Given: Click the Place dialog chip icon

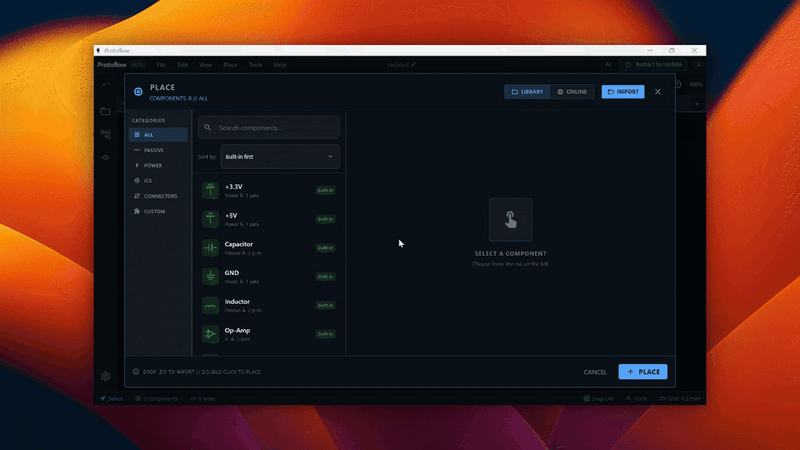Looking at the screenshot, I should click(138, 92).
